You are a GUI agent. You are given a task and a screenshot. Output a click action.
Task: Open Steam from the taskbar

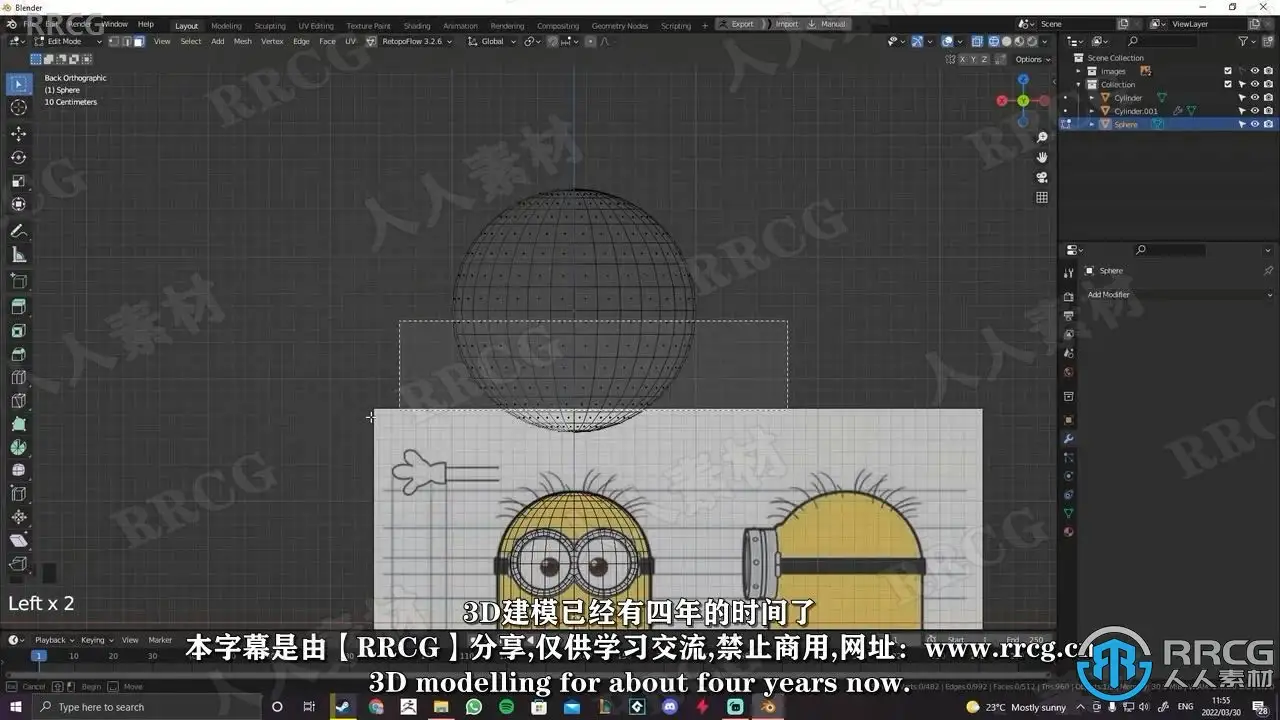(343, 707)
